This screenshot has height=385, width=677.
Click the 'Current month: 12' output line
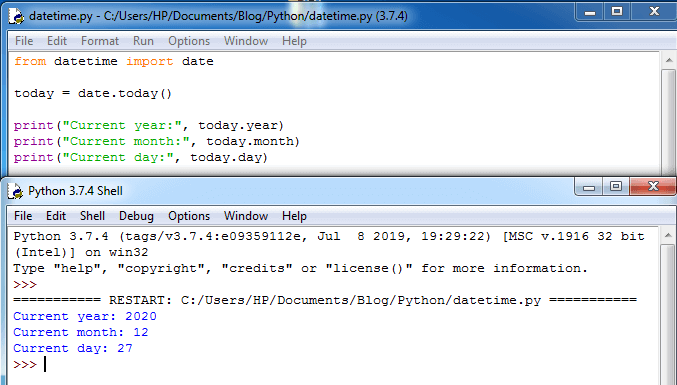[x=81, y=332]
